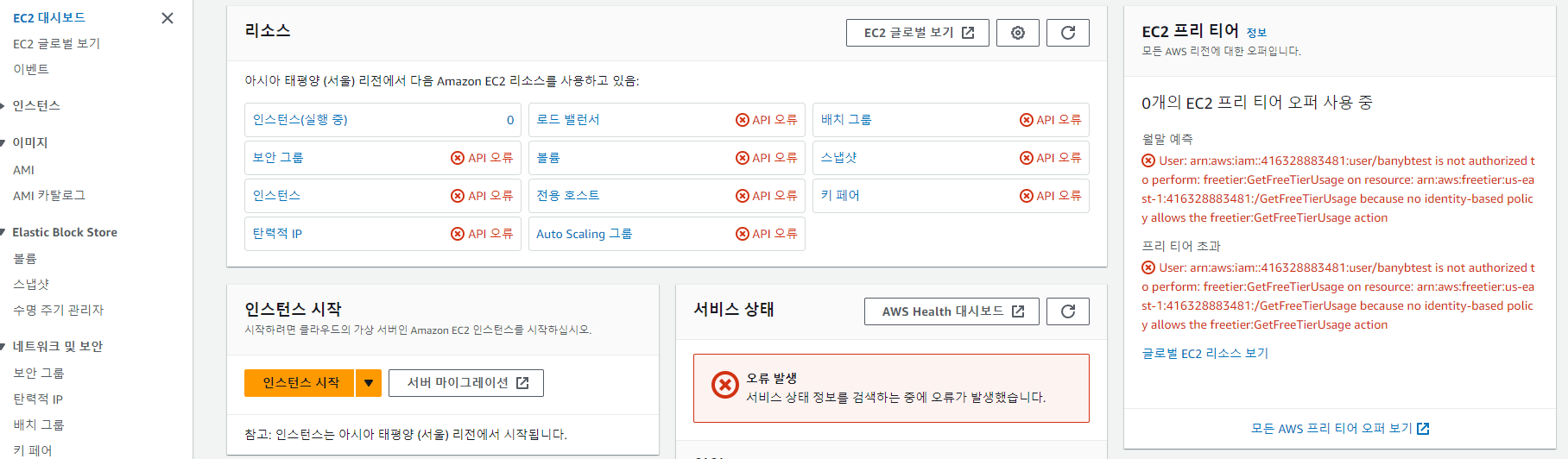Open 전용 호스트 resource link
1568x459 pixels.
(568, 196)
